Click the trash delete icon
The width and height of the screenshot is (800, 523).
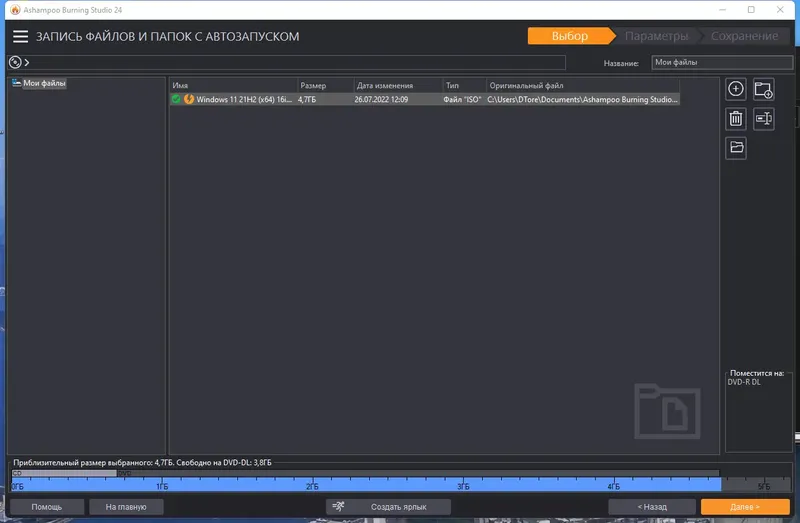pos(735,118)
